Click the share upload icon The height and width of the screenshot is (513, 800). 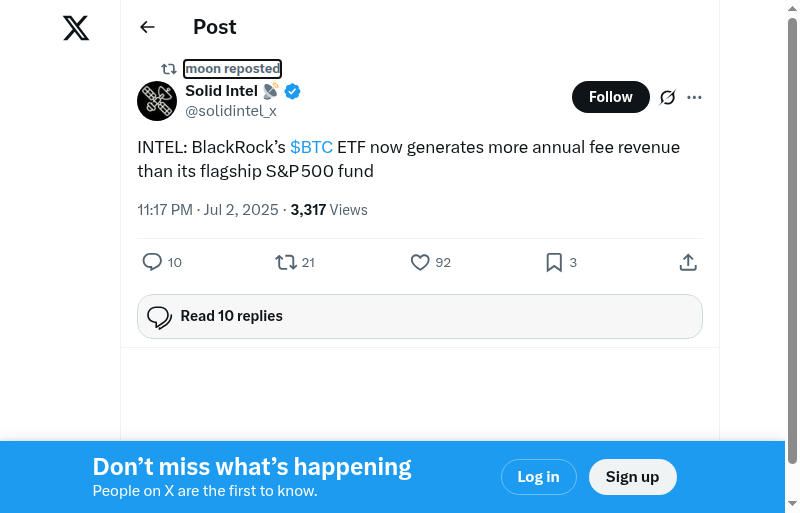point(688,262)
